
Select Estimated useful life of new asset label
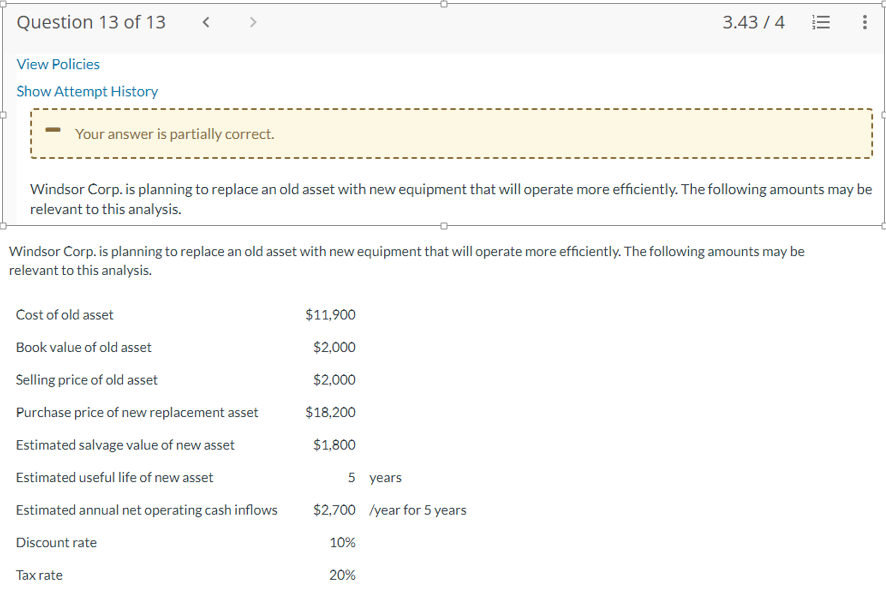tap(114, 478)
